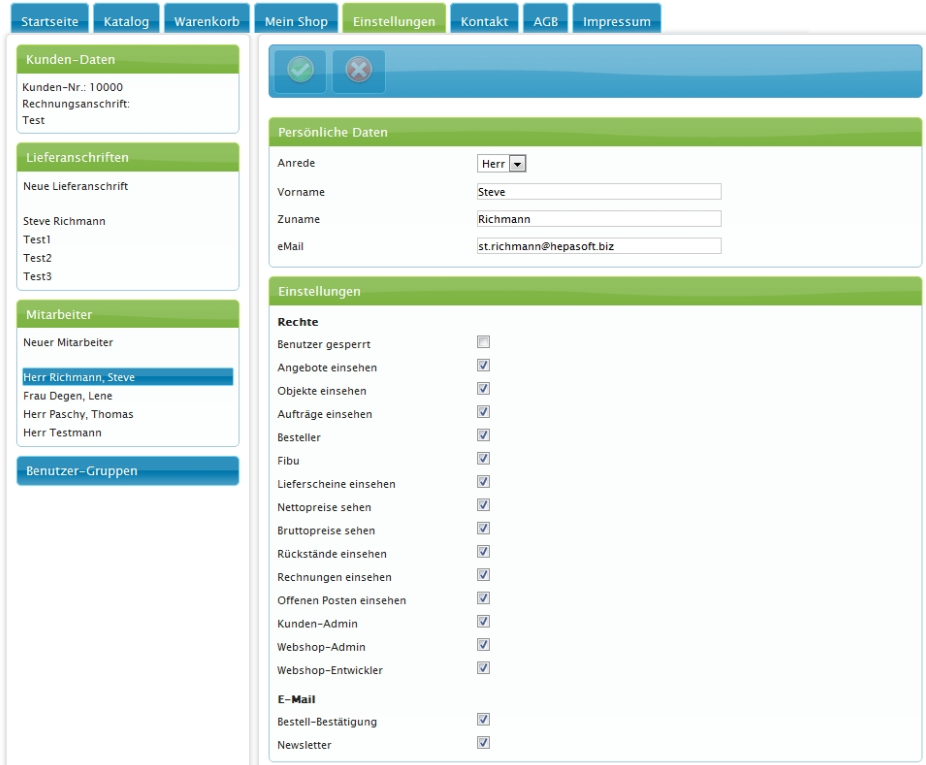The width and height of the screenshot is (926, 765).
Task: Uncheck the Newsletter checkbox
Action: (483, 743)
